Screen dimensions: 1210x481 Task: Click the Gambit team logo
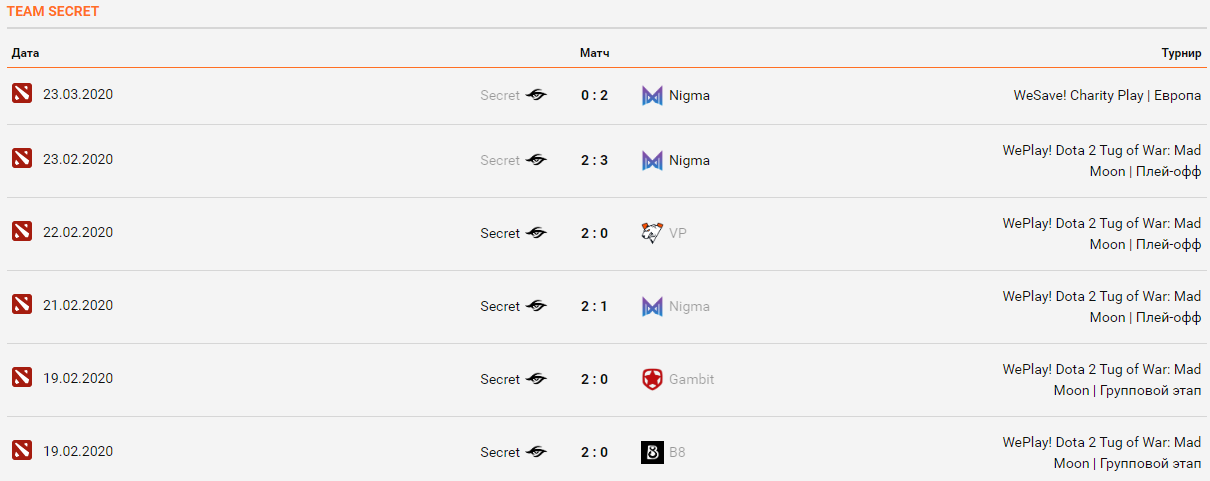(x=652, y=379)
